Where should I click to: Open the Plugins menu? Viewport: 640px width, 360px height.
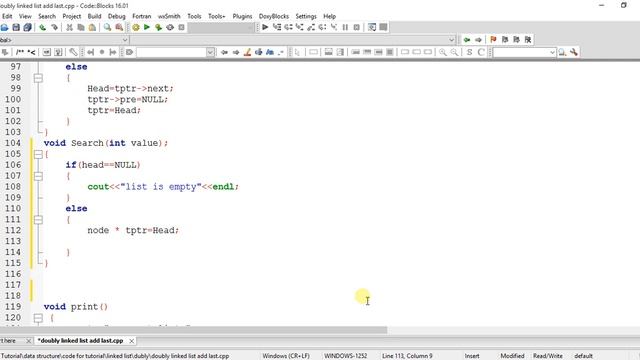[x=242, y=16]
